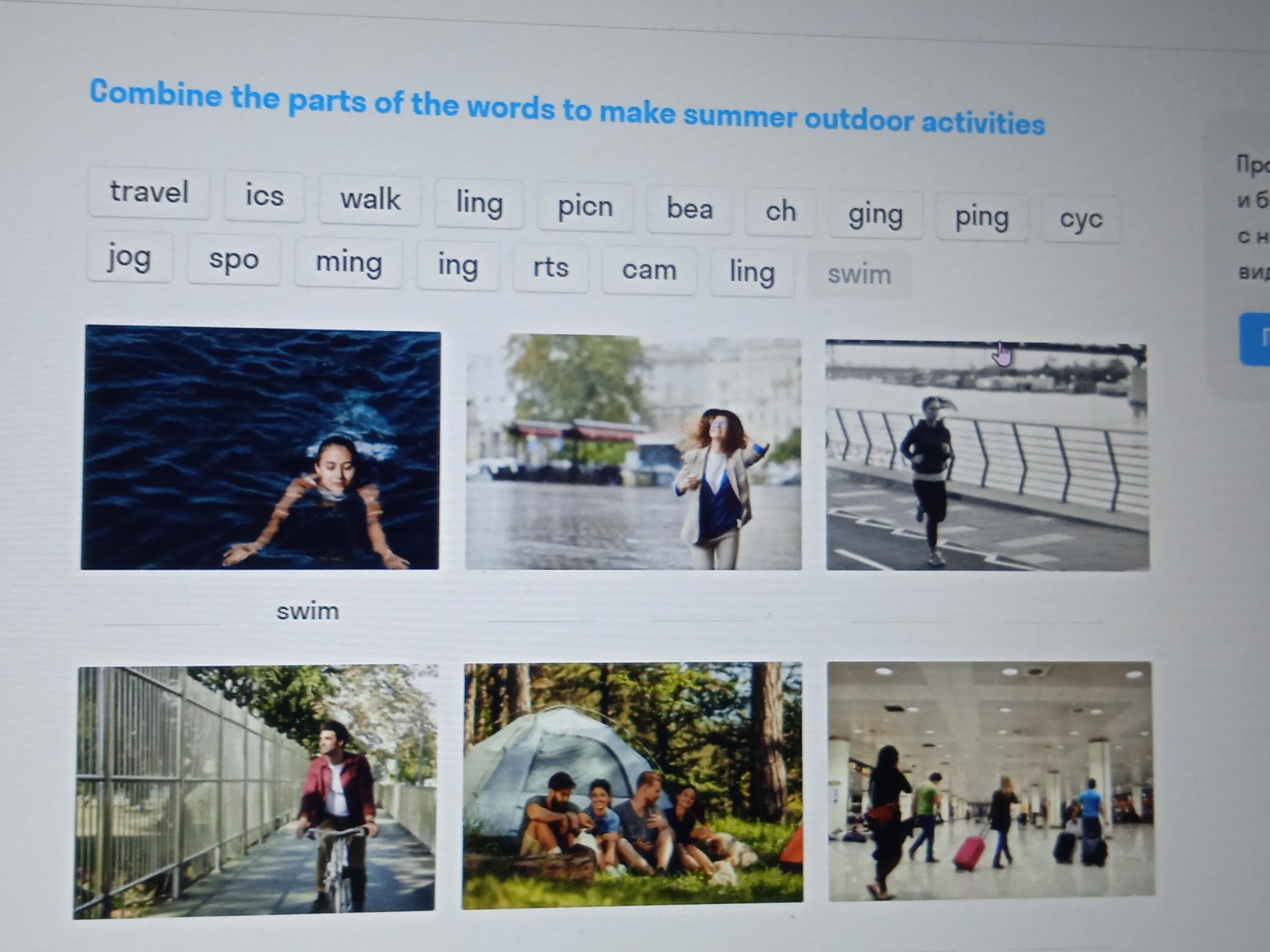The width and height of the screenshot is (1270, 952).
Task: Pick the 'ging' word part tile
Action: (875, 215)
